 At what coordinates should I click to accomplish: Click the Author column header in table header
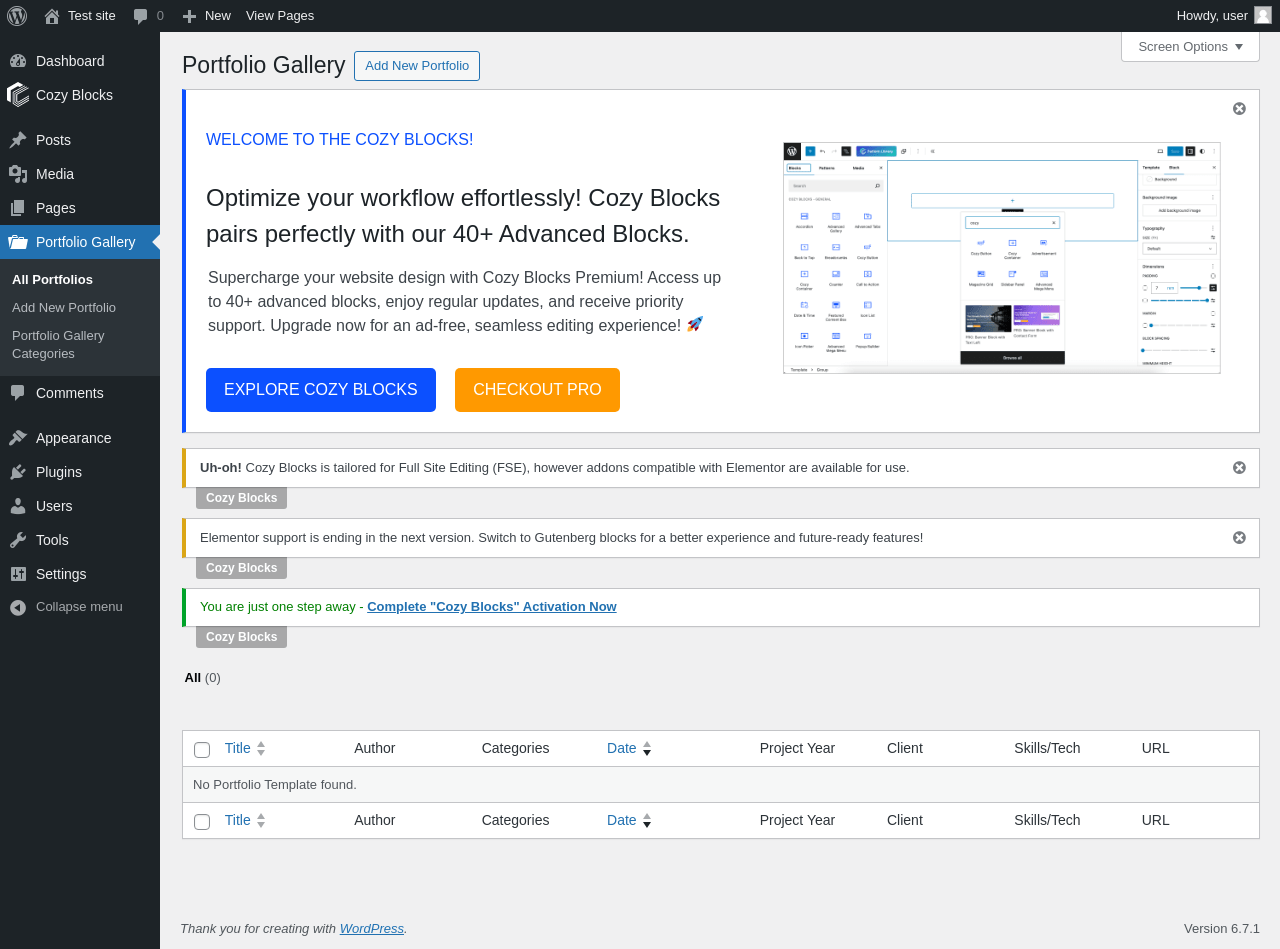[375, 748]
